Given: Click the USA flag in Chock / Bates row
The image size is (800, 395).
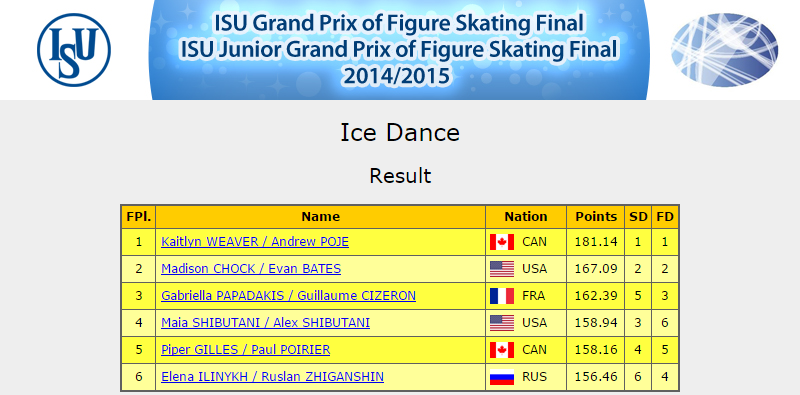Looking at the screenshot, I should click(x=502, y=269).
